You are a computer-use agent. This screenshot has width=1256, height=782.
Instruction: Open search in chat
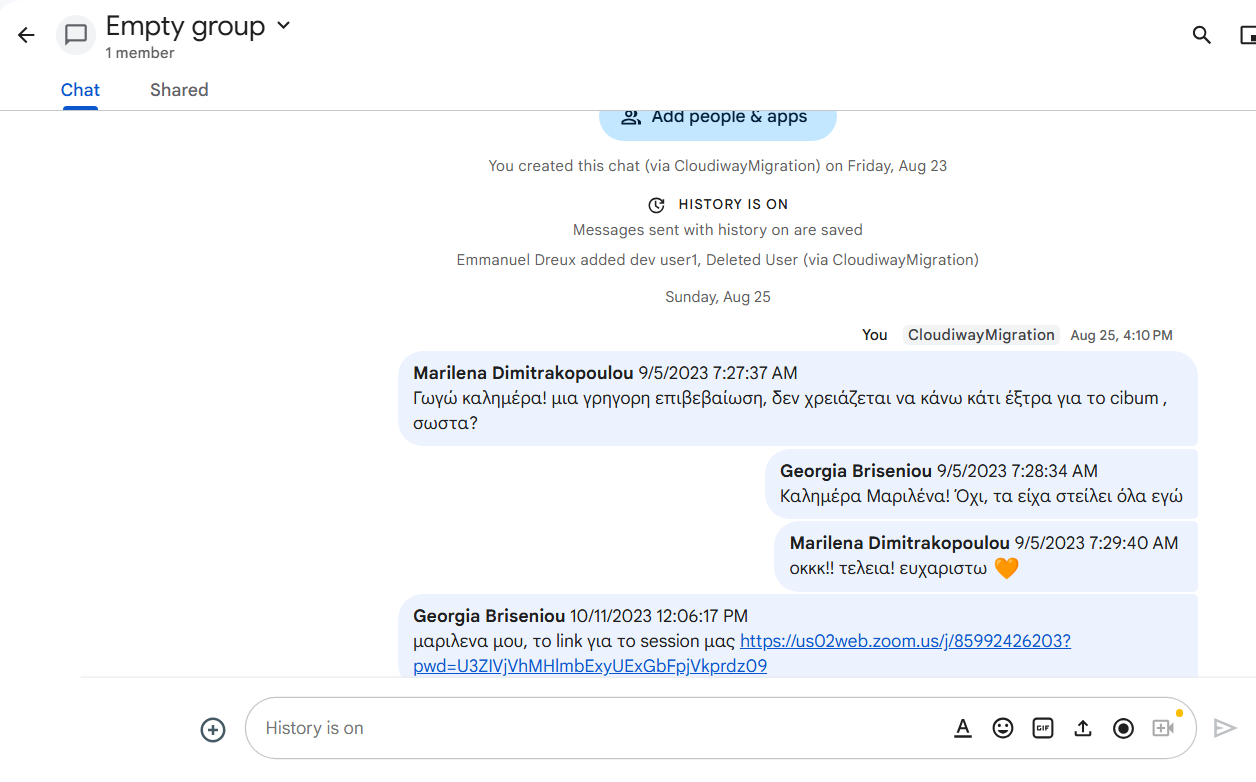[x=1202, y=35]
